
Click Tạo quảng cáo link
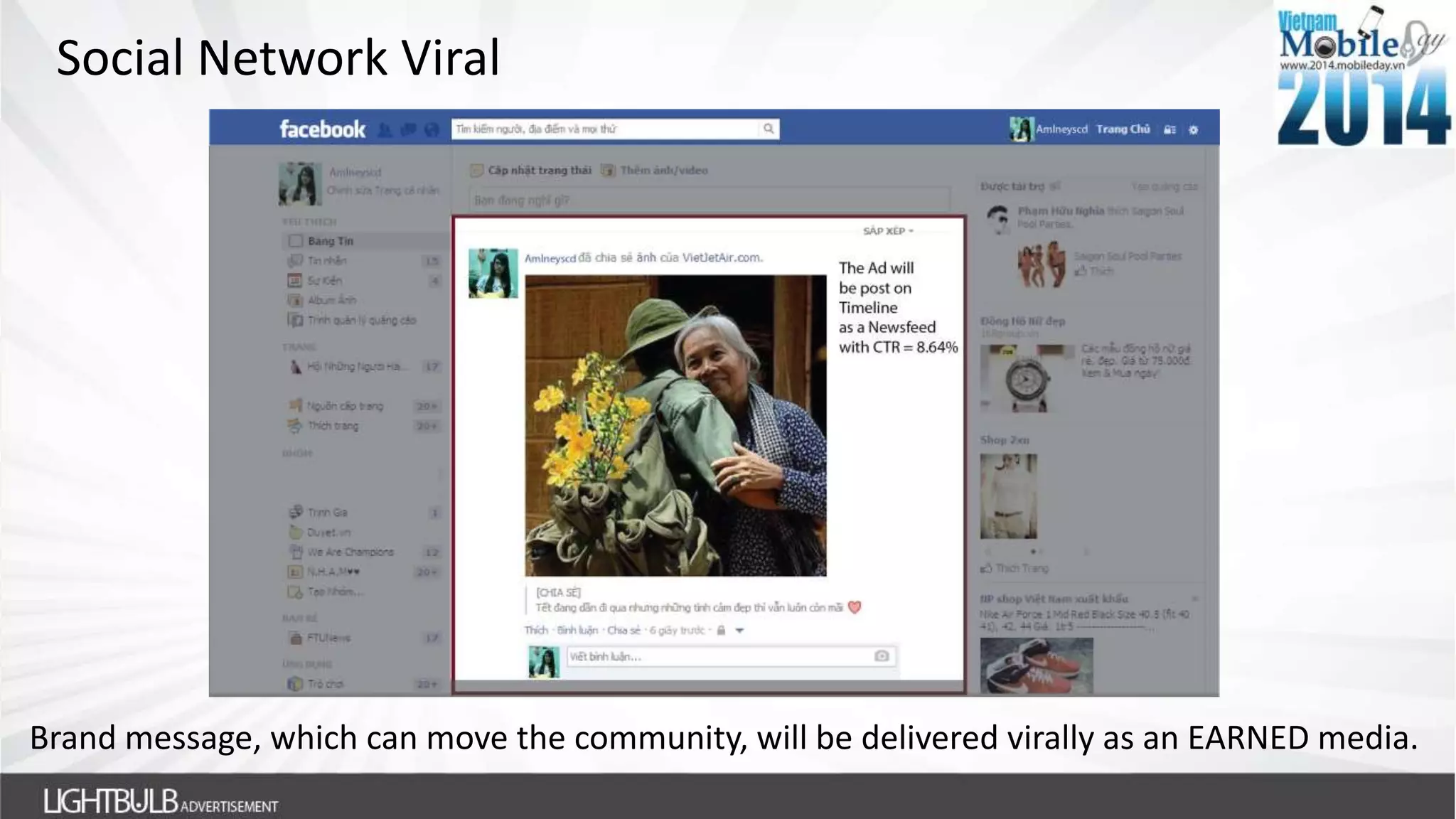(x=1164, y=186)
